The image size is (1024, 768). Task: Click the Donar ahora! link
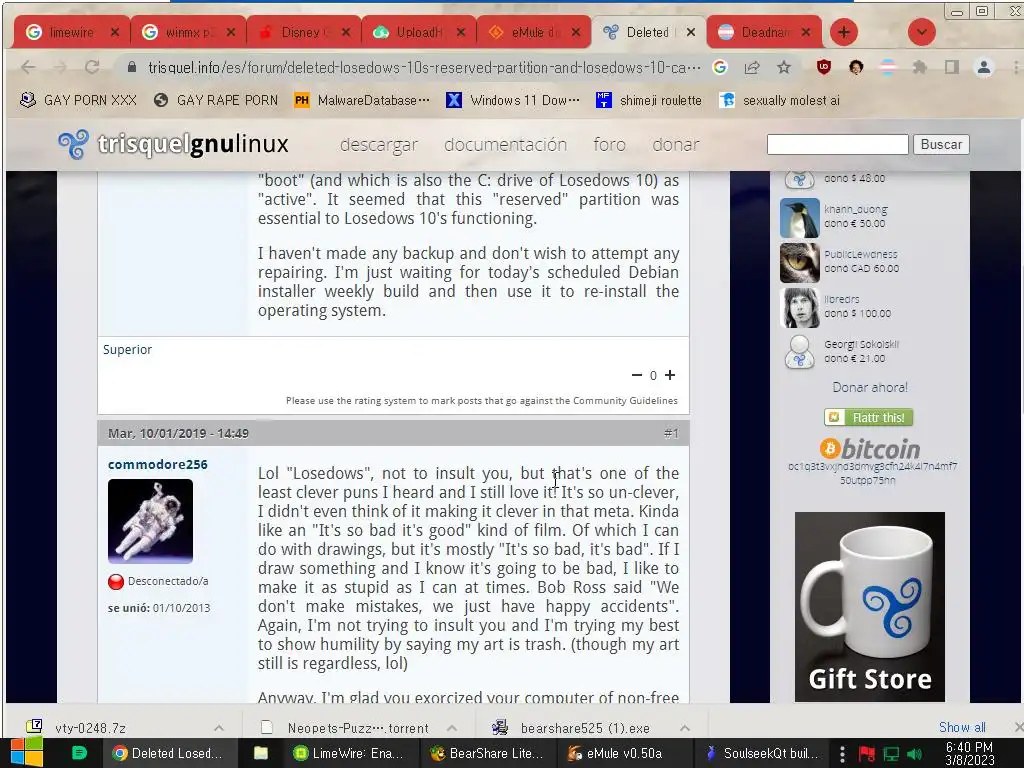coord(870,387)
